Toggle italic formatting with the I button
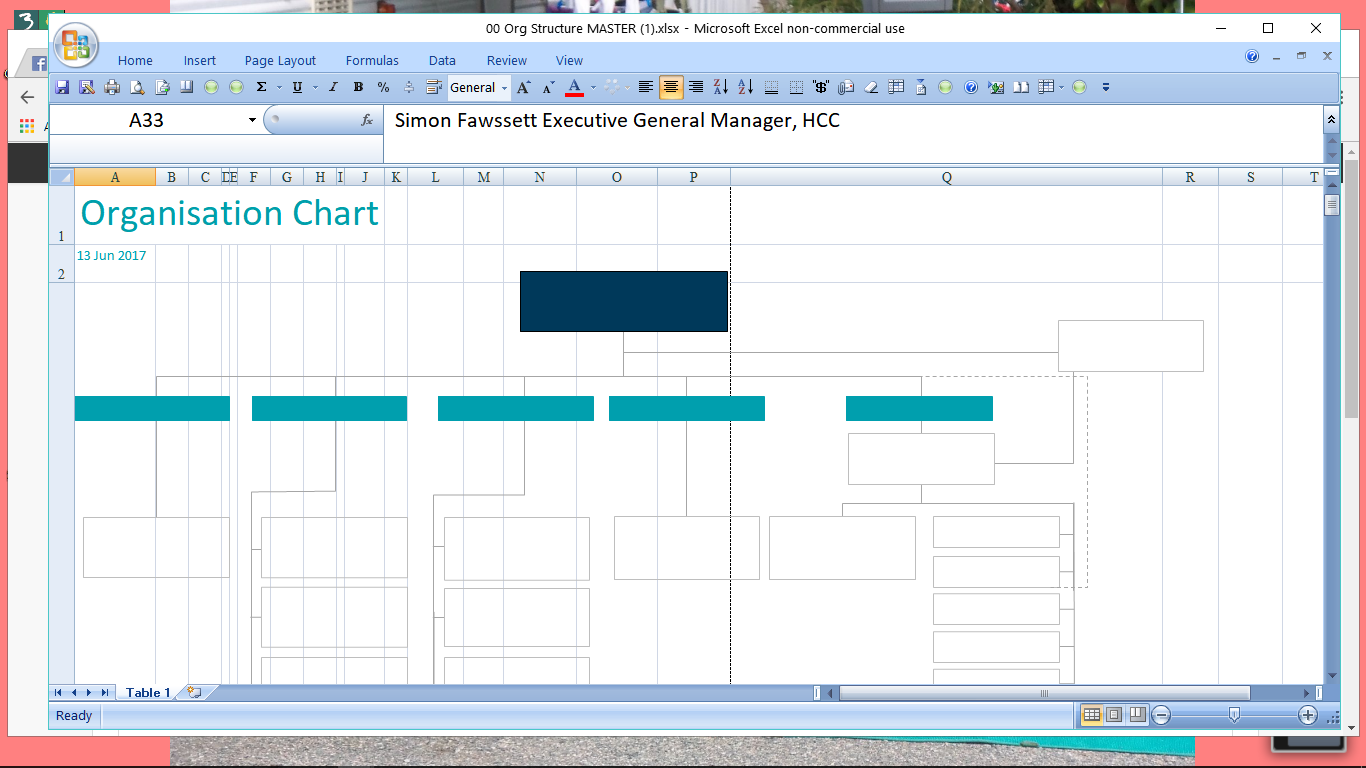The height and width of the screenshot is (768, 1366). click(x=333, y=88)
